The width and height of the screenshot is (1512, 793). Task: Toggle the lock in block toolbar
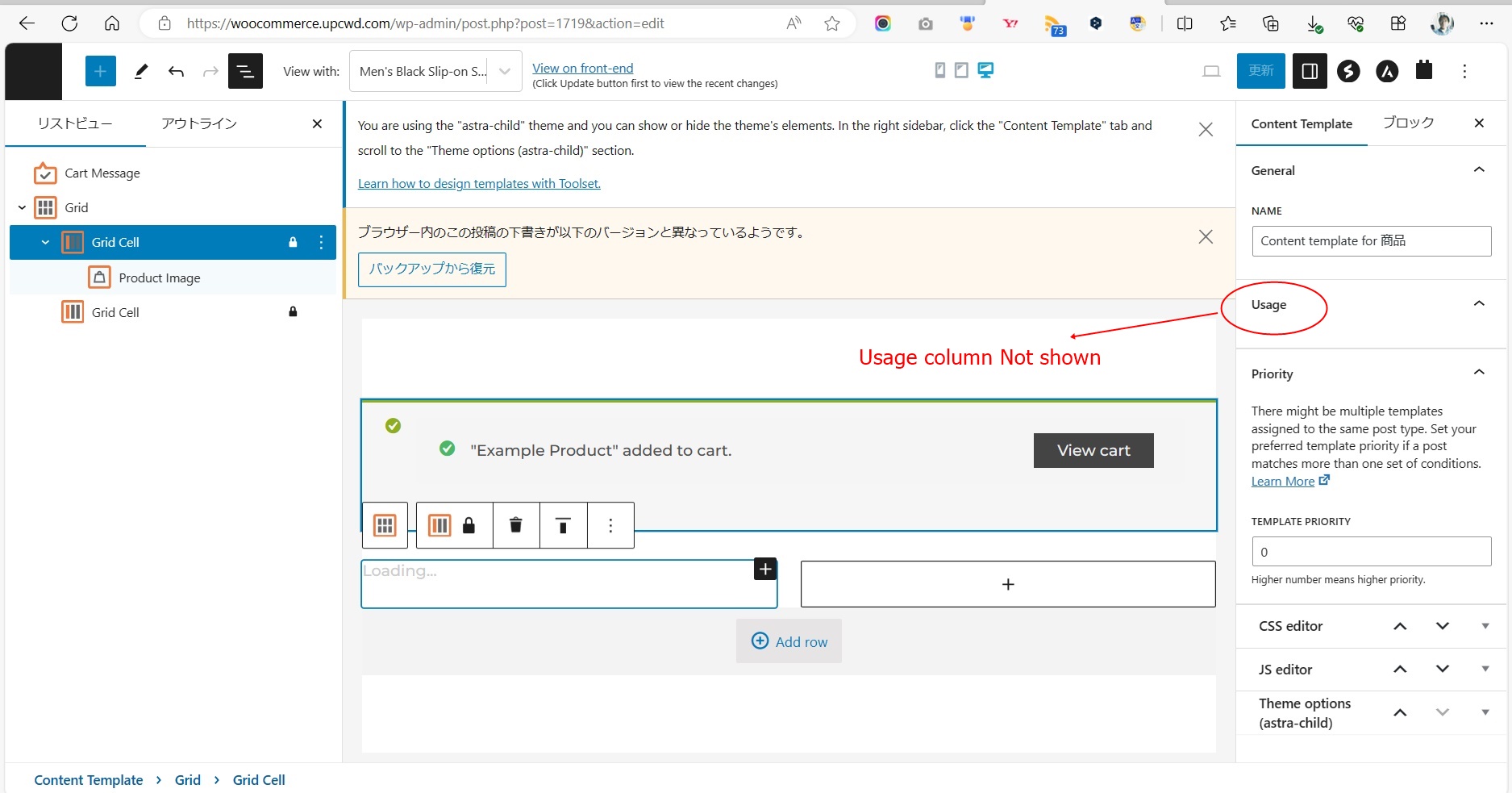[469, 525]
